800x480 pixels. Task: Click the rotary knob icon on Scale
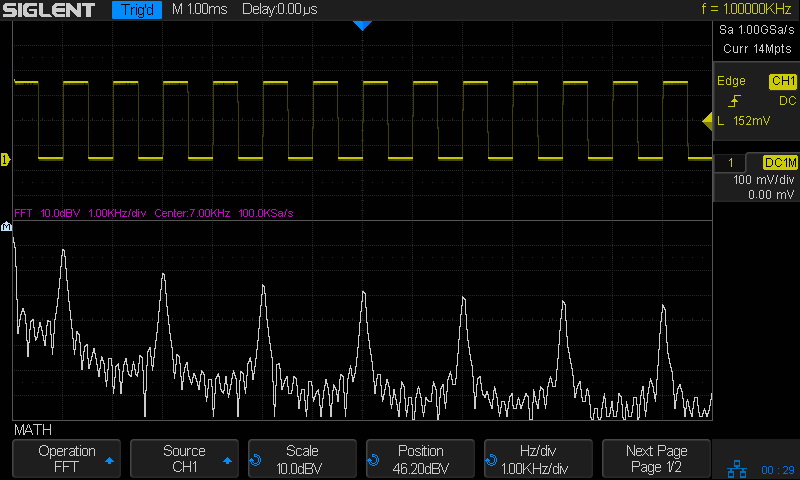coord(256,460)
